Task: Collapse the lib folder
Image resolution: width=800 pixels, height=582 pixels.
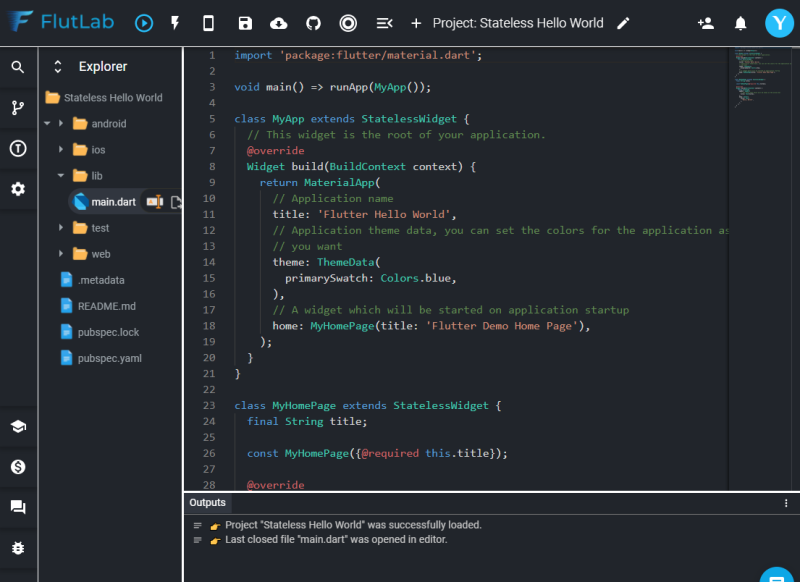Action: [61, 176]
